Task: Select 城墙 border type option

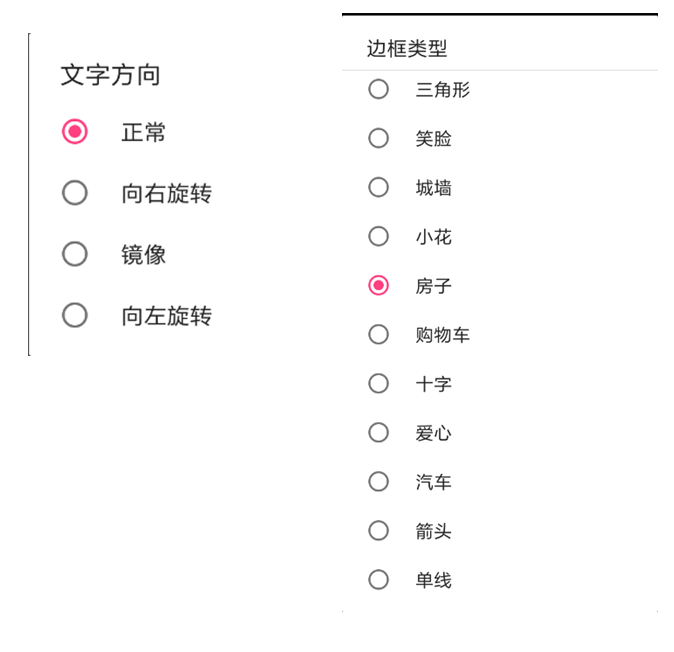Action: (x=378, y=187)
